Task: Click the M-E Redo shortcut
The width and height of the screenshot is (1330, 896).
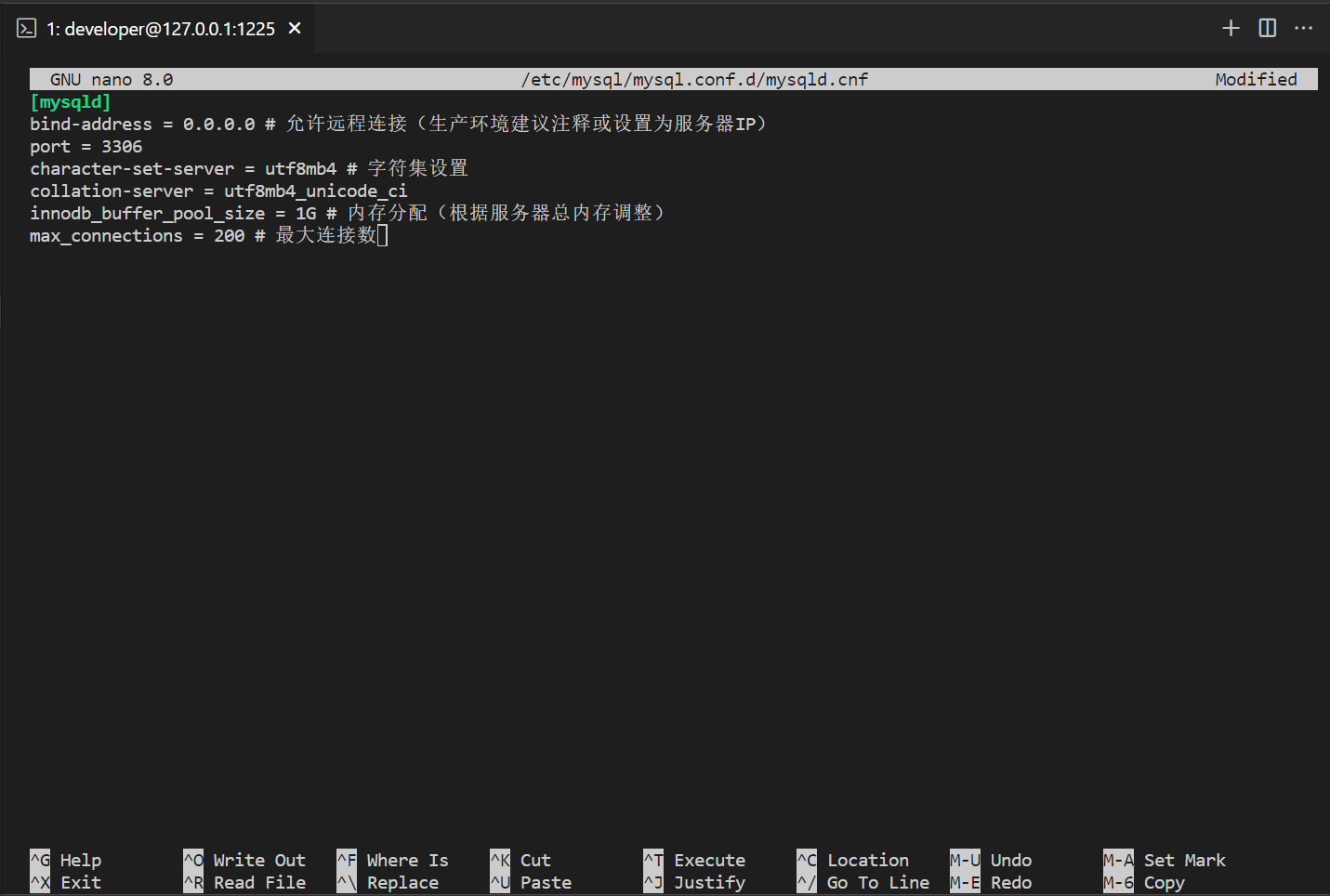Action: pyautogui.click(x=991, y=883)
